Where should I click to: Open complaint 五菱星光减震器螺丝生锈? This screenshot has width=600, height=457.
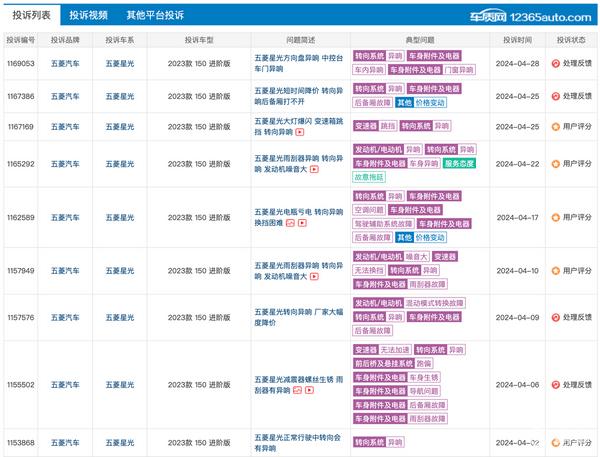298,385
